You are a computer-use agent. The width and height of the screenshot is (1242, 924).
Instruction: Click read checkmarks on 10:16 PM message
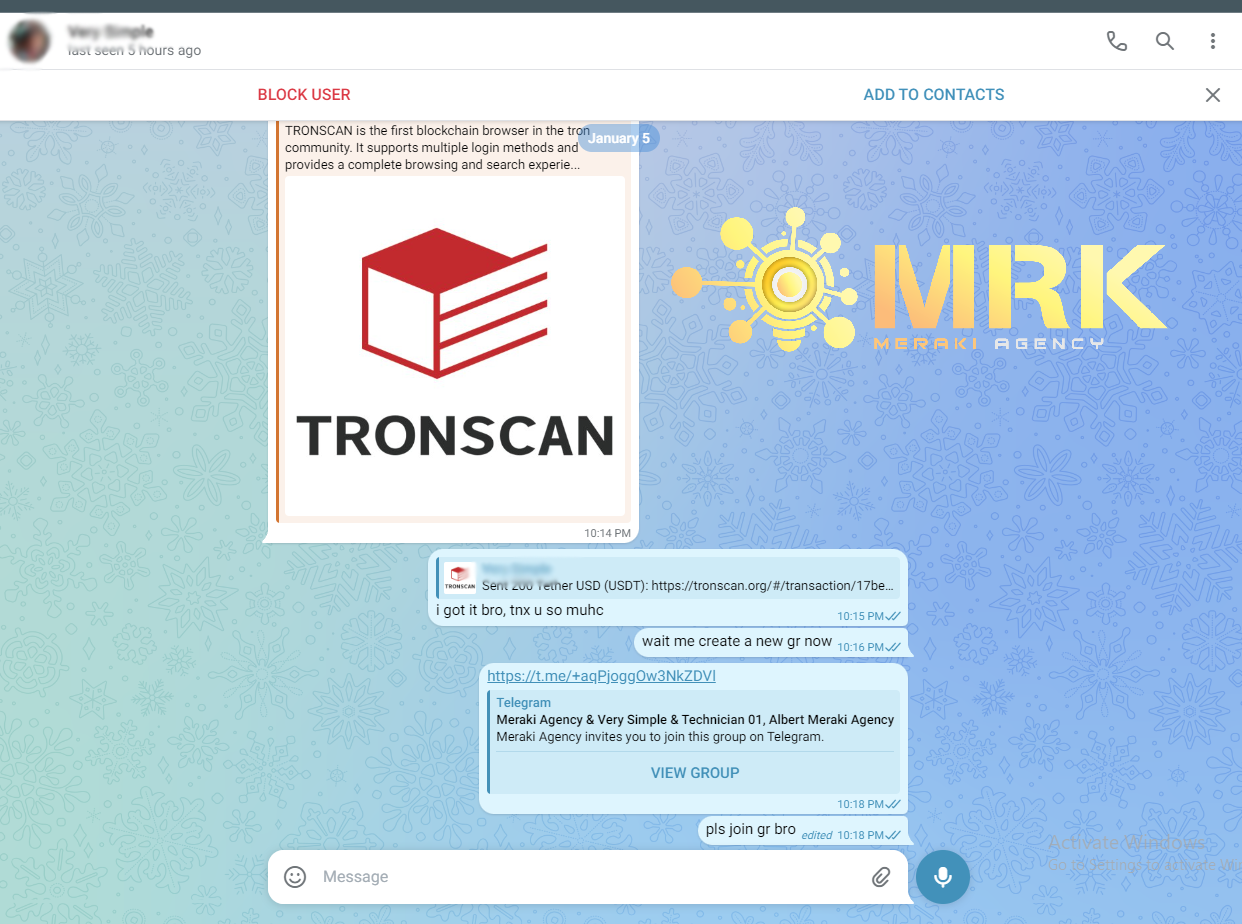pyautogui.click(x=893, y=647)
